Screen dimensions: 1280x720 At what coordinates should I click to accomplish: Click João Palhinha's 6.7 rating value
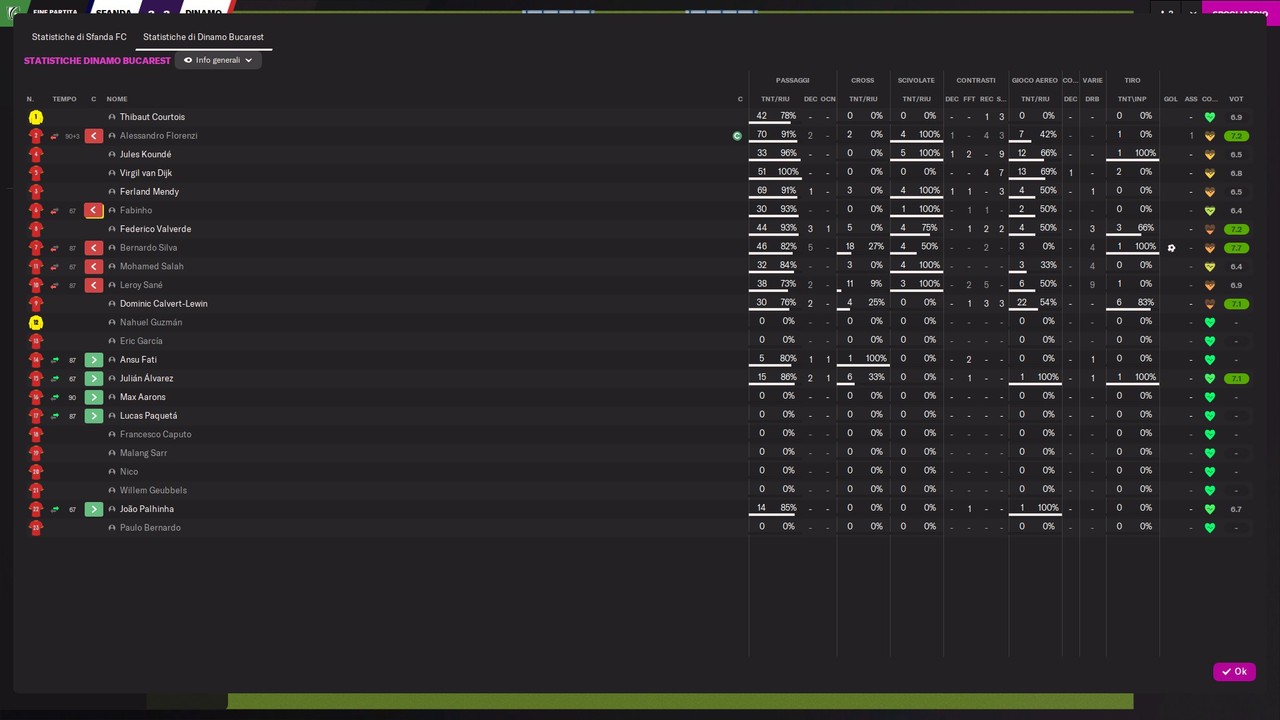[1236, 509]
